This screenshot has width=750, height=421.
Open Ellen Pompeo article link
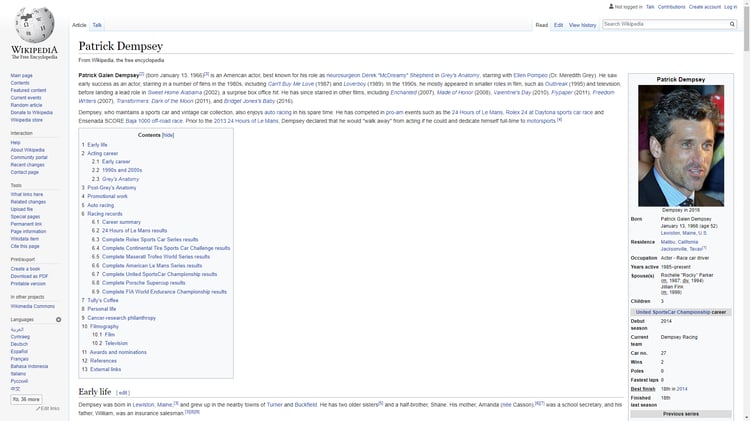point(530,76)
